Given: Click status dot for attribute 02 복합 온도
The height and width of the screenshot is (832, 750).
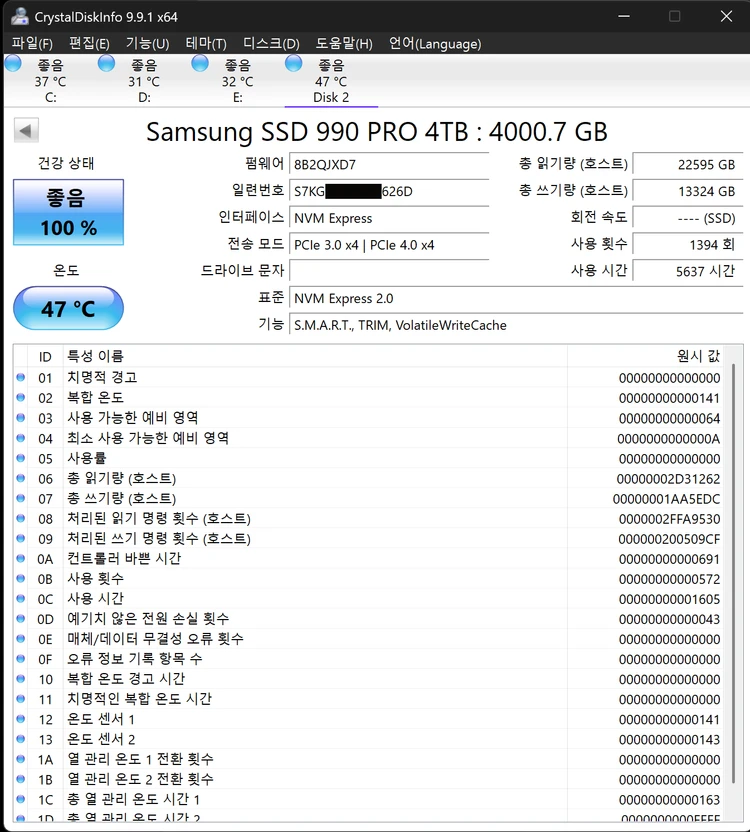Looking at the screenshot, I should 21,397.
